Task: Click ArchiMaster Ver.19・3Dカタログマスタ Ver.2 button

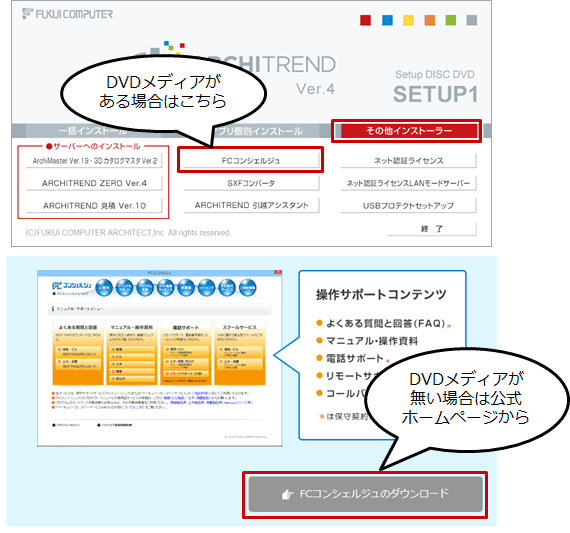Action: [x=94, y=161]
